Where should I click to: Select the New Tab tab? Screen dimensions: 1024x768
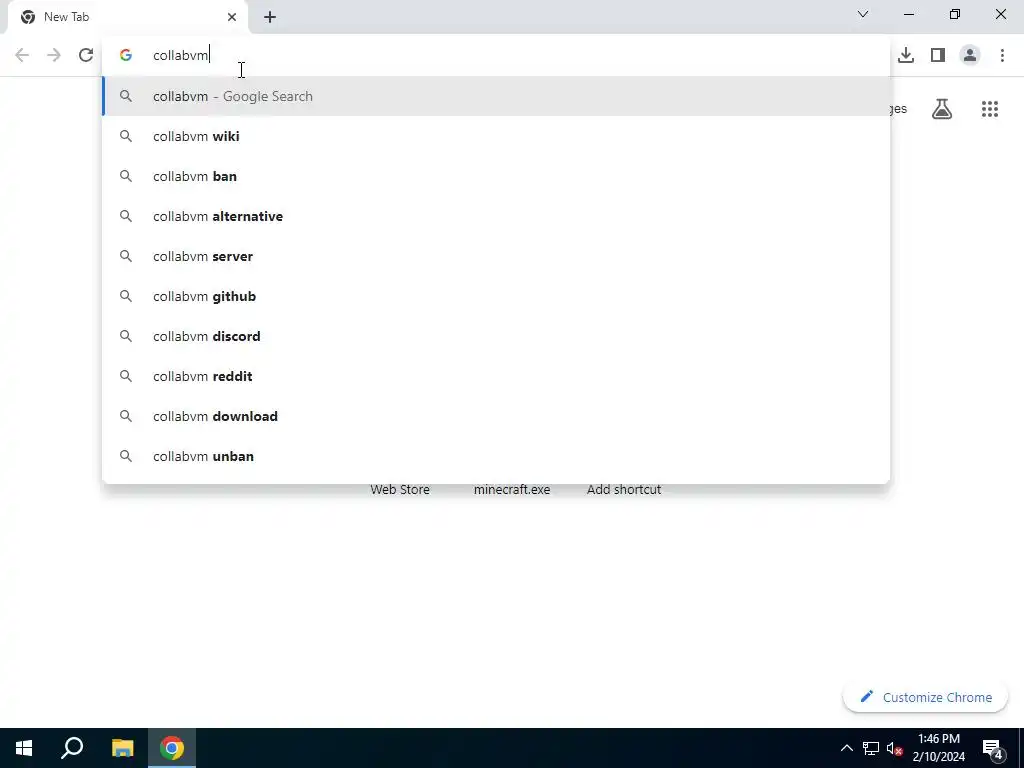pos(128,17)
